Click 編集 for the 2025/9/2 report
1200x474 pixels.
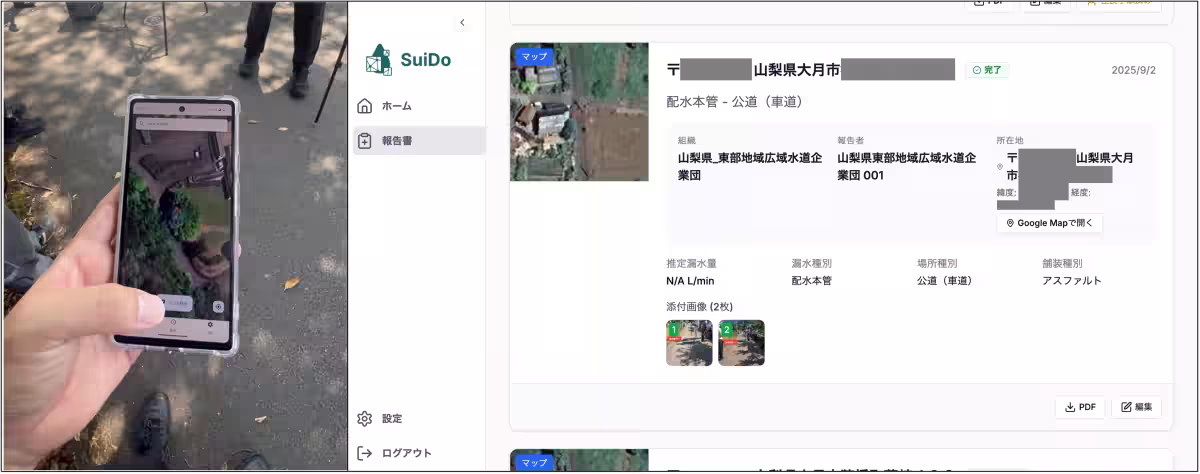(x=1136, y=407)
